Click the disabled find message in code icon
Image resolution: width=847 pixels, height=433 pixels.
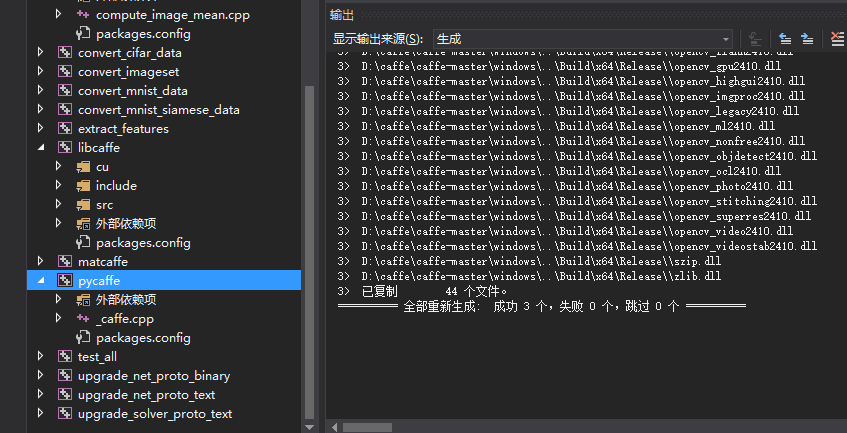(755, 39)
